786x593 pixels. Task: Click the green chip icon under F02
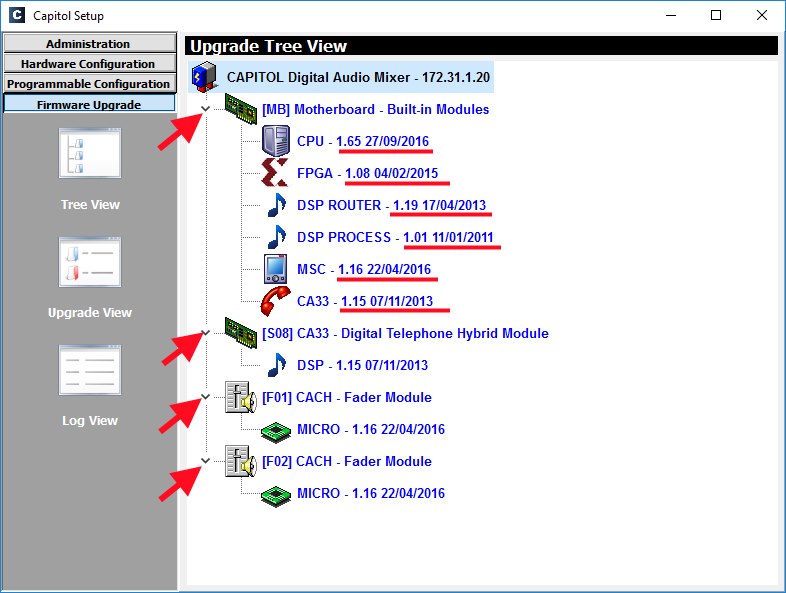276,495
